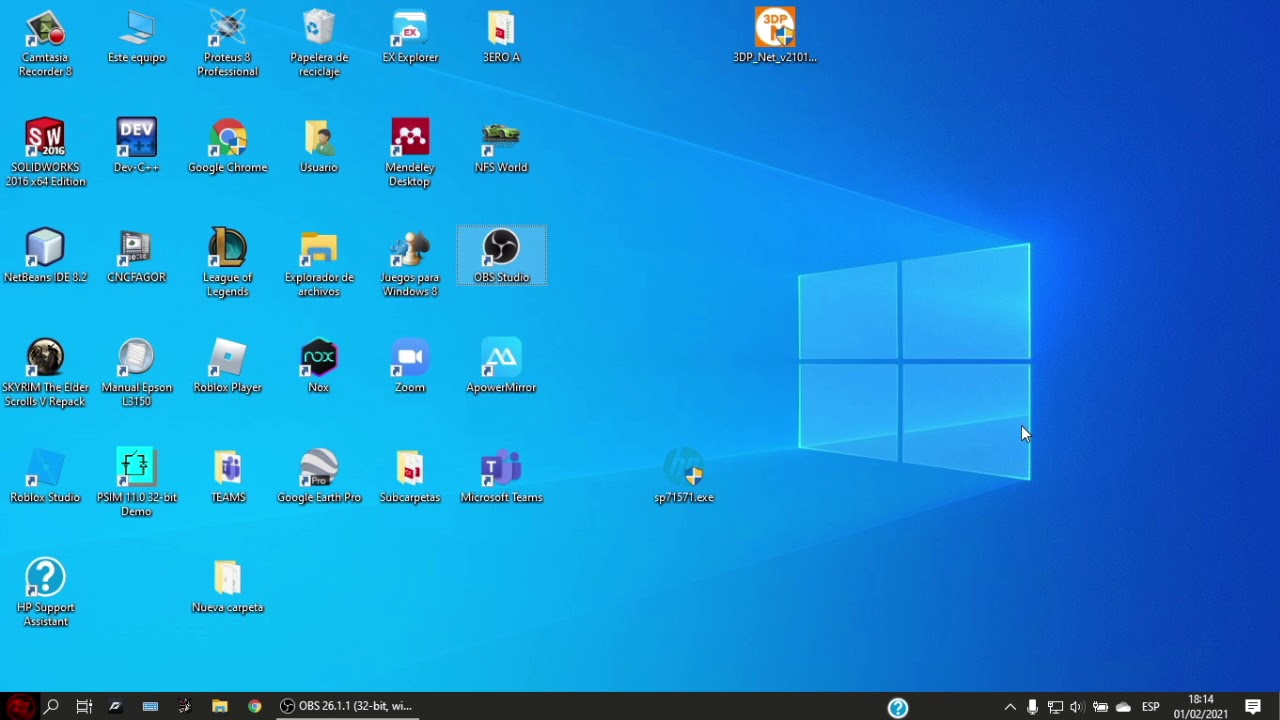Select the NFS World shortcut

[501, 147]
